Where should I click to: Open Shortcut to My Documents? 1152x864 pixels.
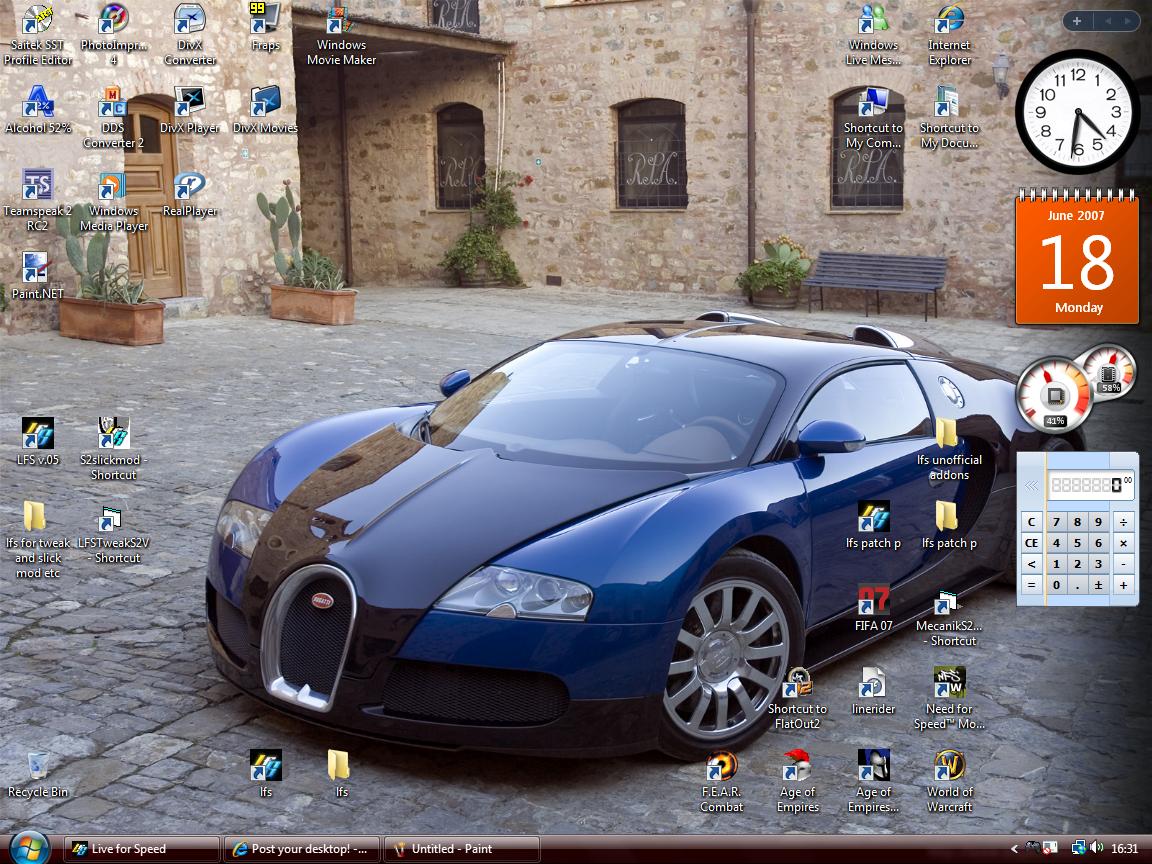949,118
